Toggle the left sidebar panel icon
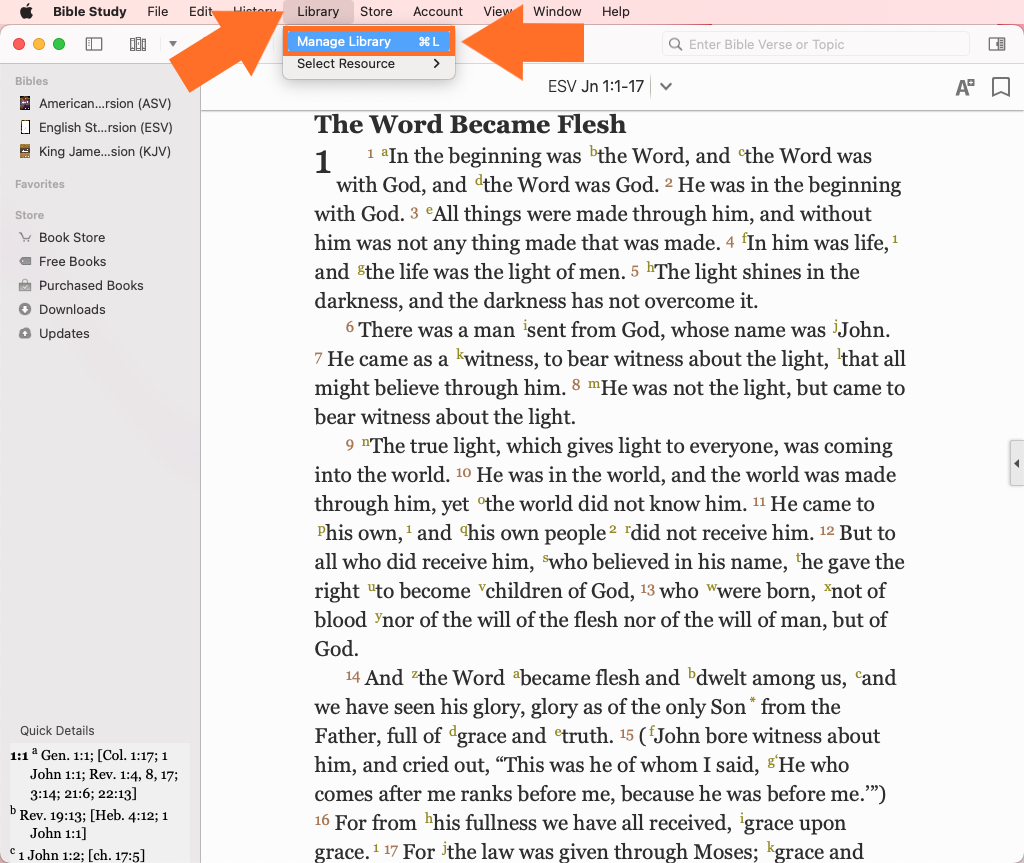The width and height of the screenshot is (1024, 863). click(94, 44)
